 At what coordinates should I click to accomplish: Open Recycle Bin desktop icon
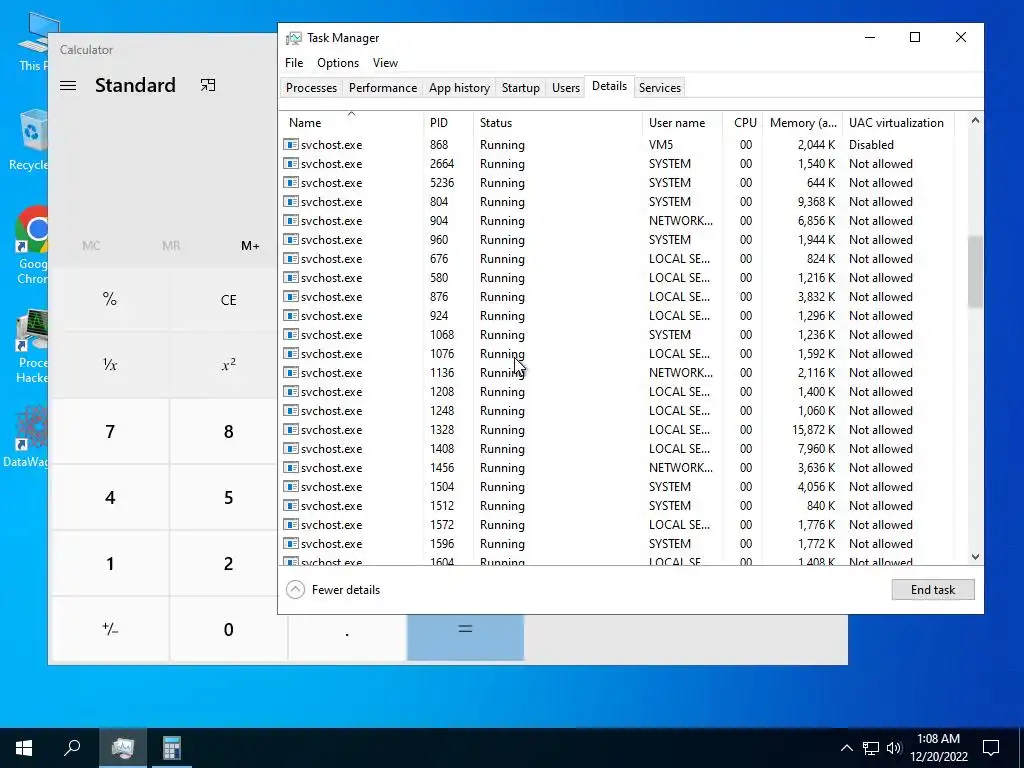30,140
